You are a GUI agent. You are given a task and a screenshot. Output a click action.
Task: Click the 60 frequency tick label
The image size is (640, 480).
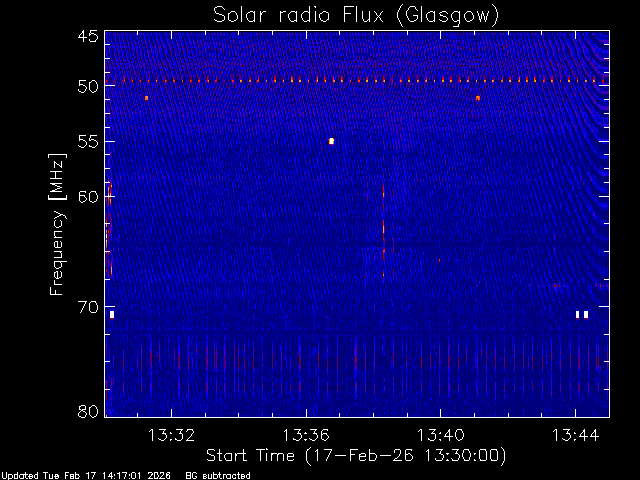click(x=88, y=197)
